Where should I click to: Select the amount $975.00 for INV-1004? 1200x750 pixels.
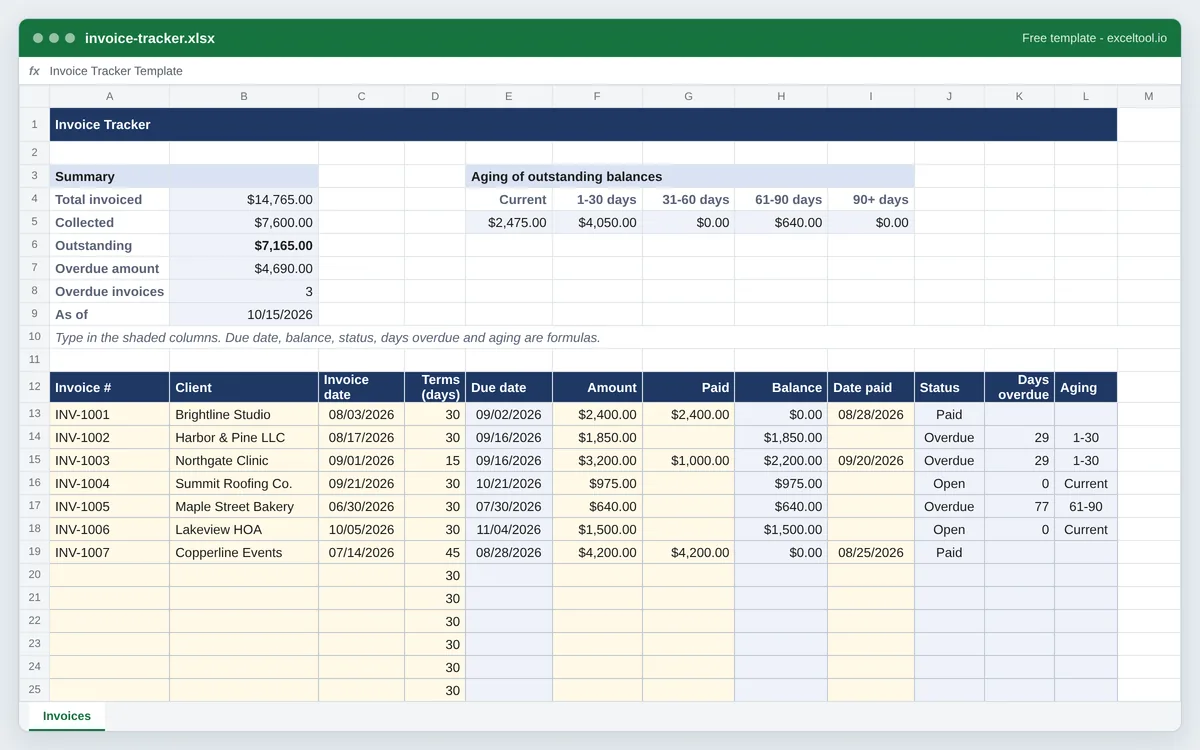click(x=597, y=483)
